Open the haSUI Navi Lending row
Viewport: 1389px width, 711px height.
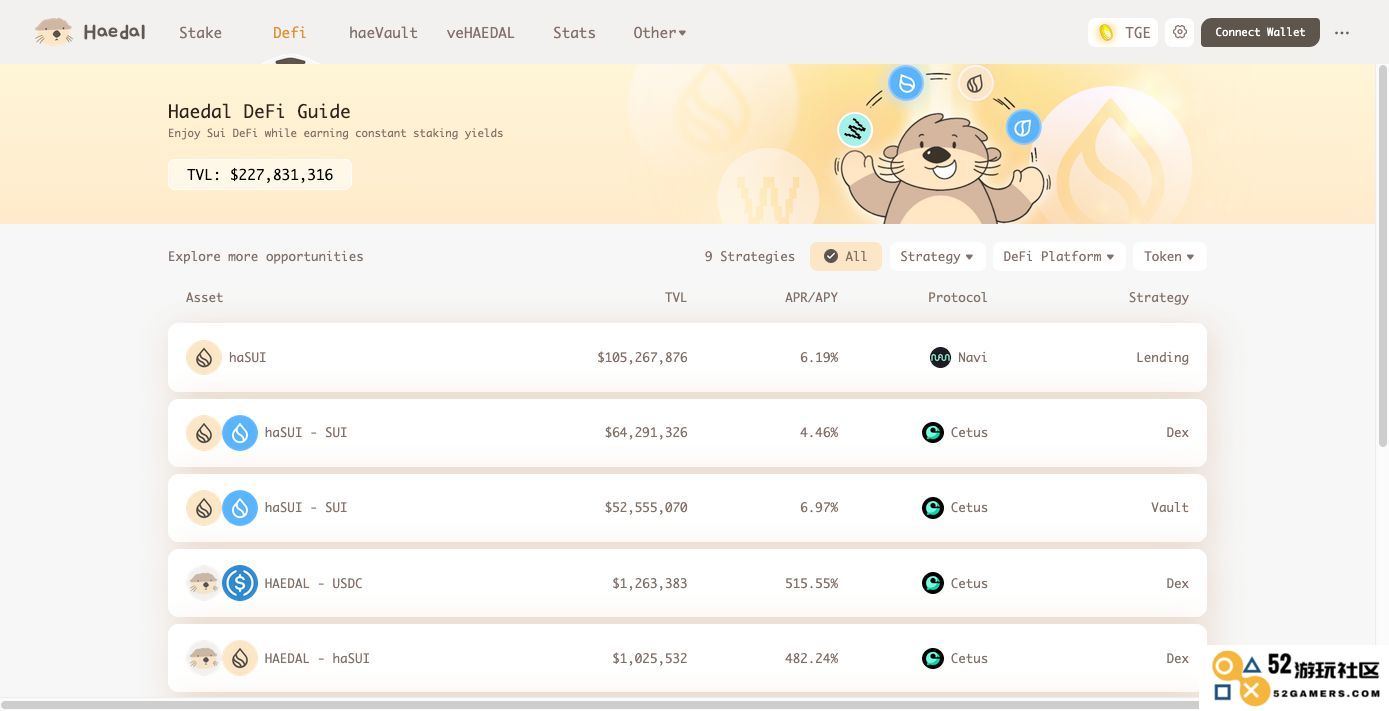(x=687, y=357)
